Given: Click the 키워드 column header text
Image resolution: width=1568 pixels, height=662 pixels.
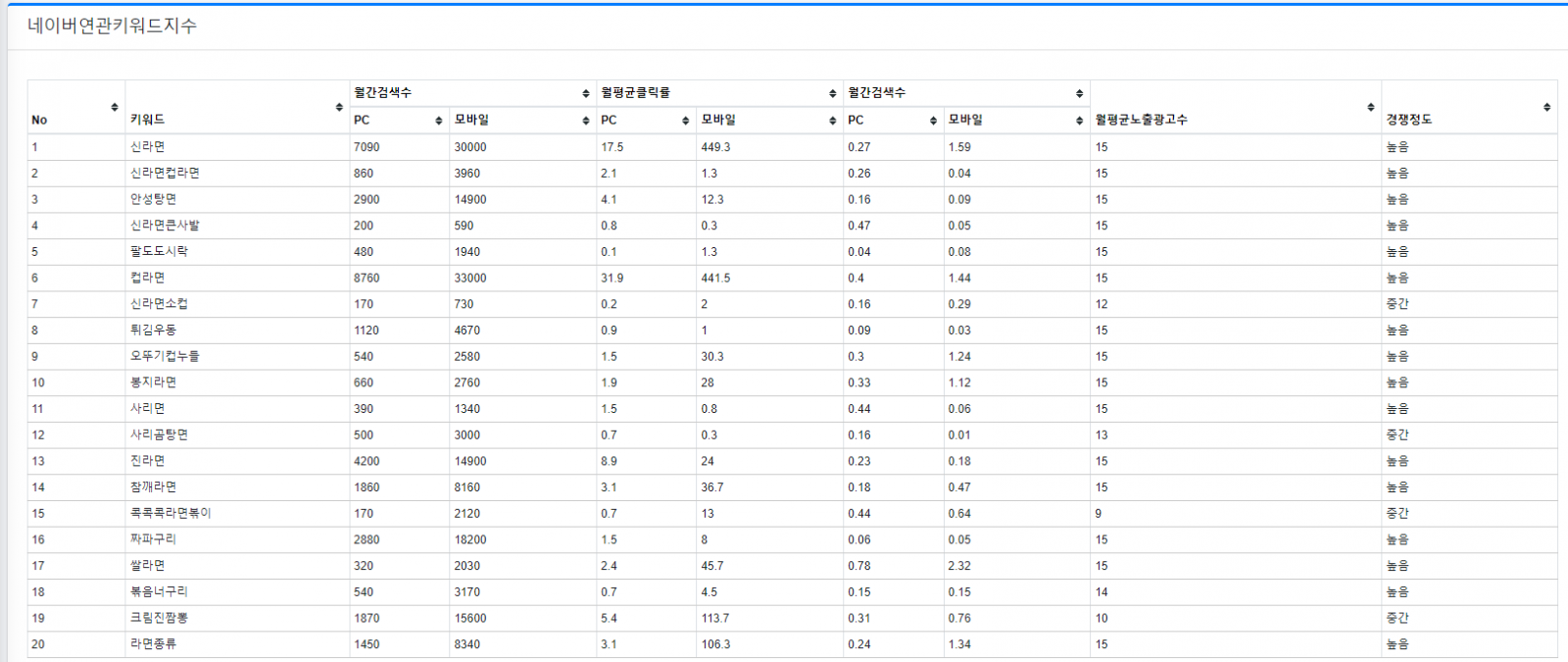Looking at the screenshot, I should coord(148,120).
